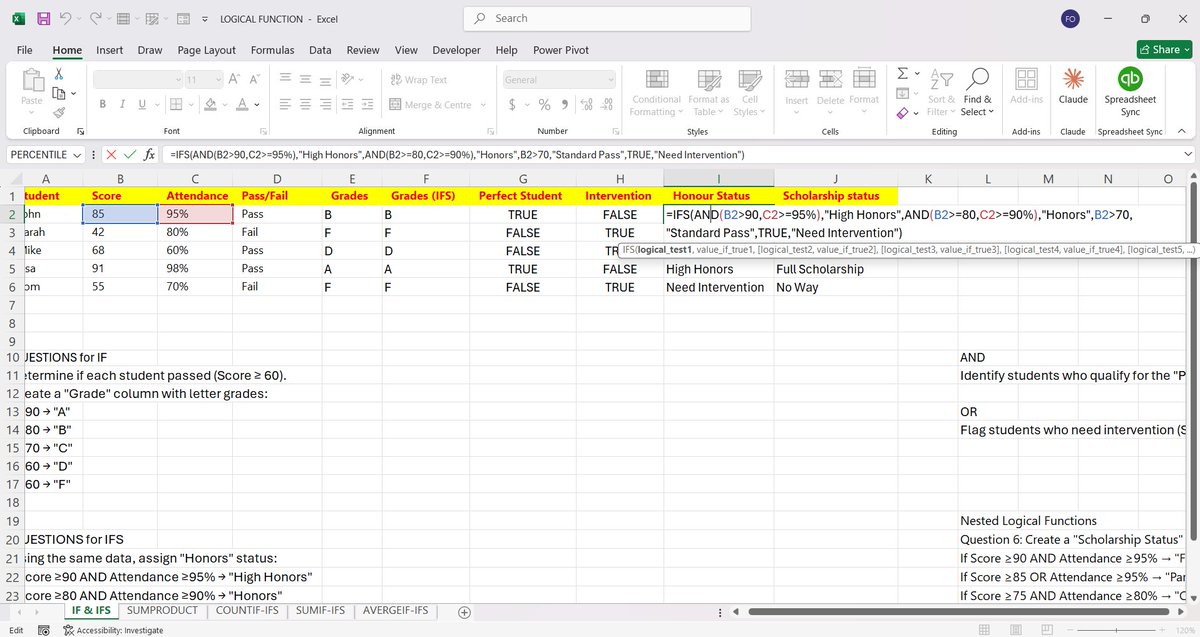The image size is (1200, 637).
Task: Open the Name Box dropdown showing PERCENTILE
Action: point(77,155)
